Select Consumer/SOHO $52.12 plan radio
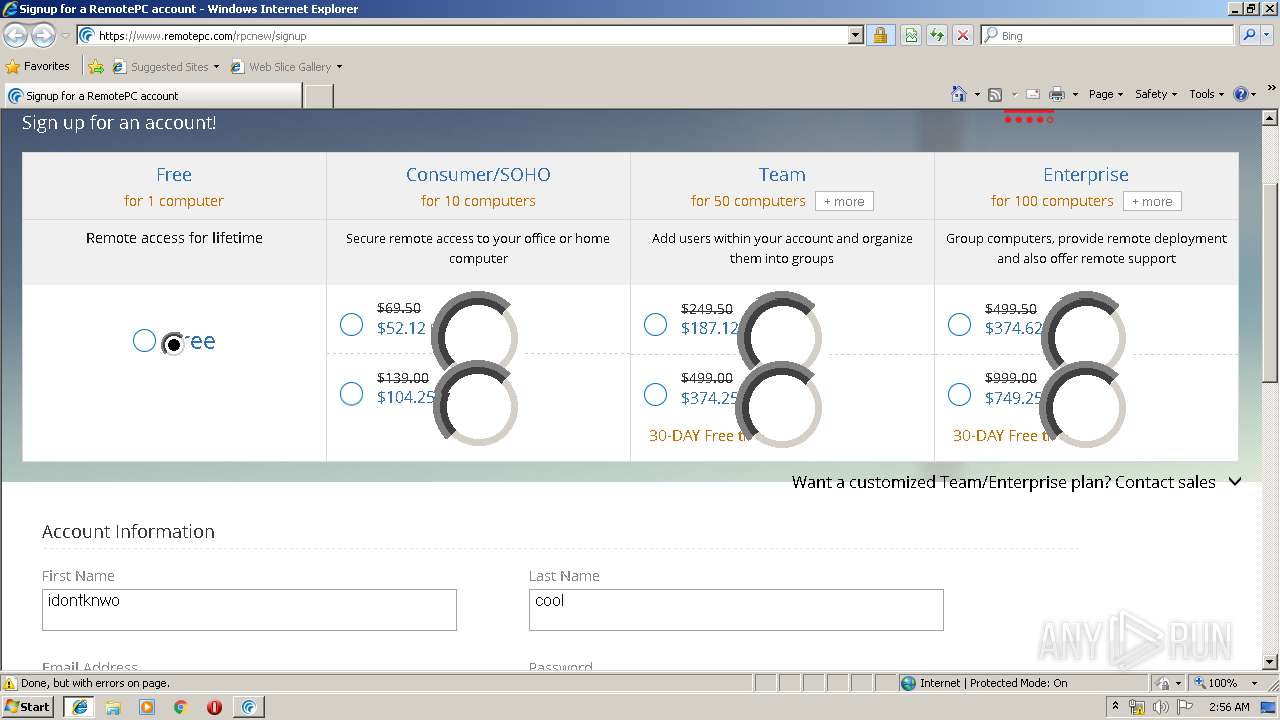The height and width of the screenshot is (720, 1280). coord(351,325)
